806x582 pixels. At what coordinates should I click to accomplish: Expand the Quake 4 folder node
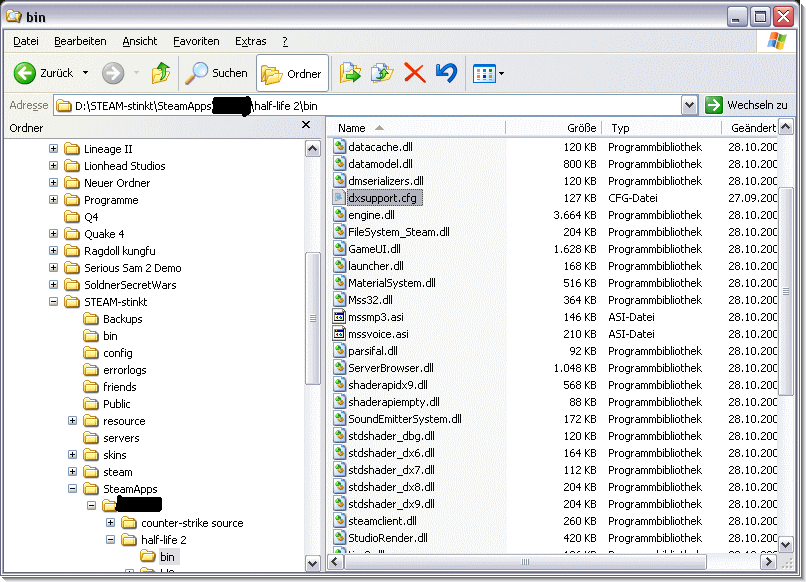click(x=53, y=233)
